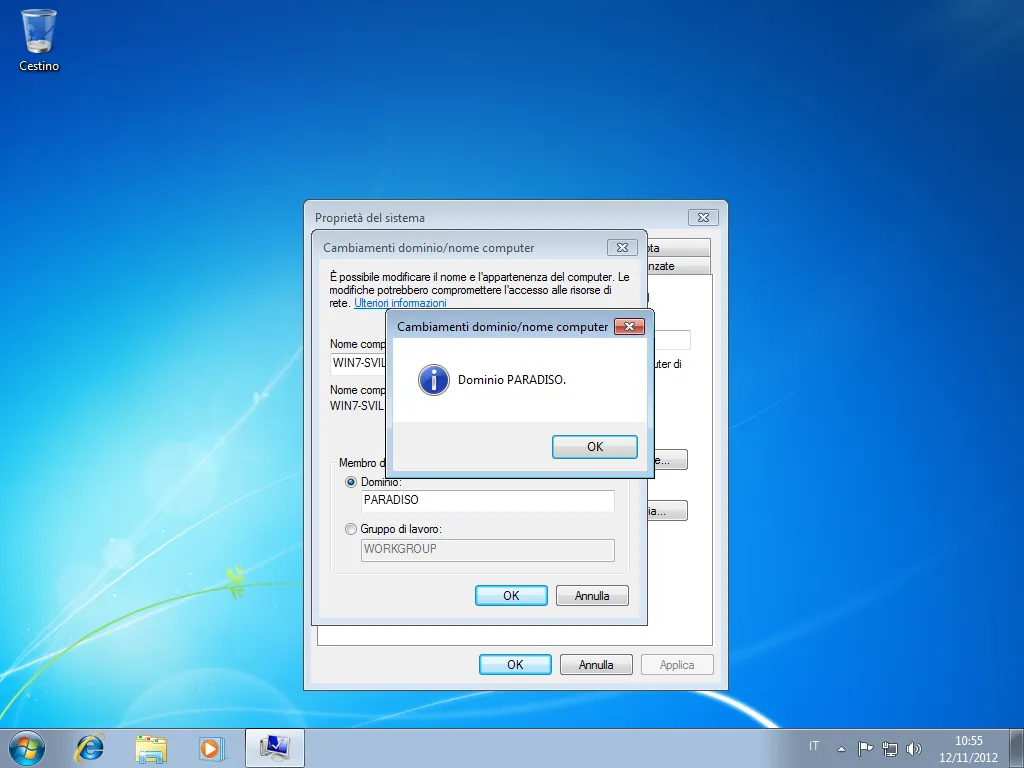Launch Windows Media Player from the taskbar

pyautogui.click(x=212, y=748)
